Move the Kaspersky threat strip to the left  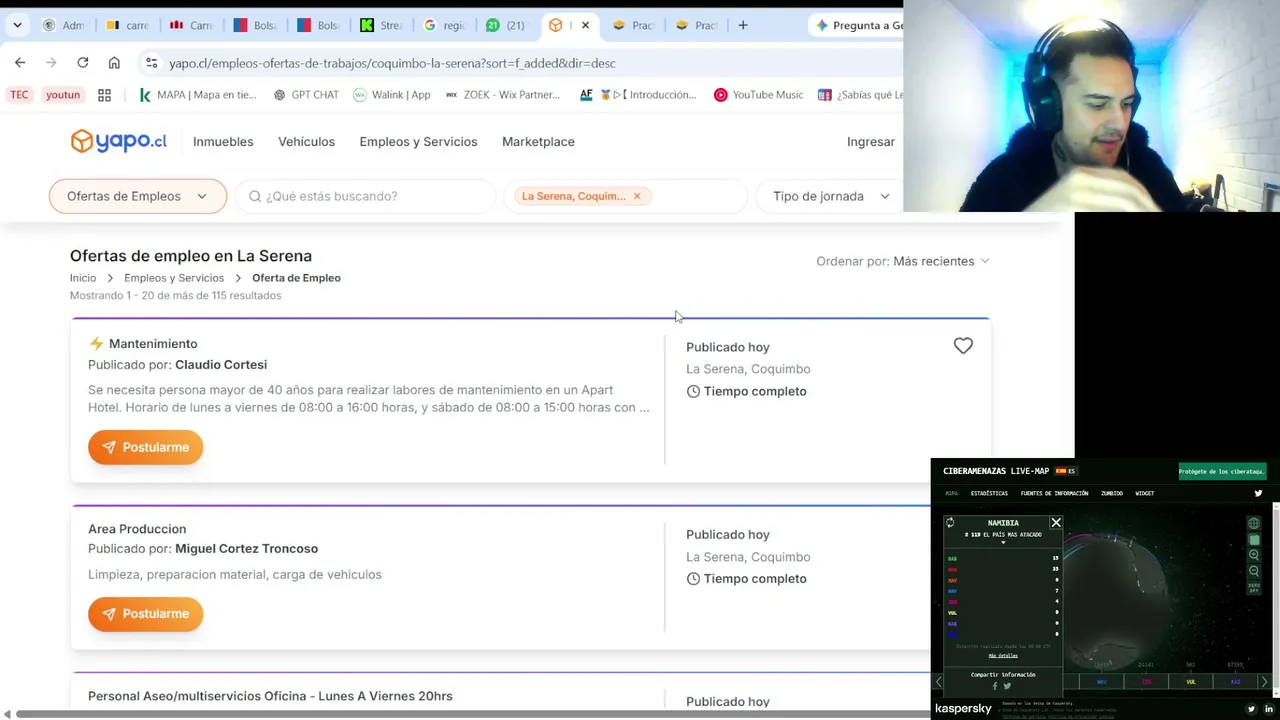pyautogui.click(x=938, y=682)
